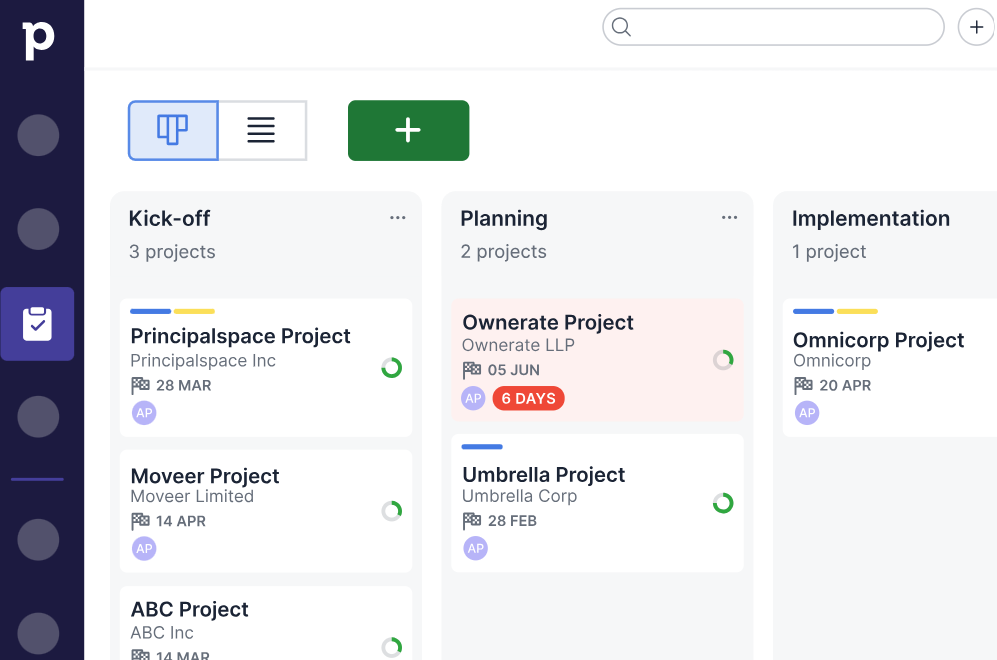The height and width of the screenshot is (660, 997).
Task: Click the flag icon on Principalspace Project
Action: click(140, 385)
